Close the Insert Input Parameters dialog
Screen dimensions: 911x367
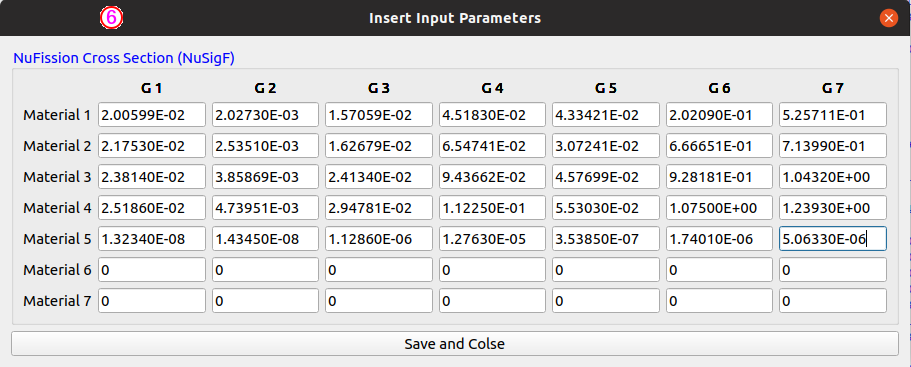click(x=888, y=18)
